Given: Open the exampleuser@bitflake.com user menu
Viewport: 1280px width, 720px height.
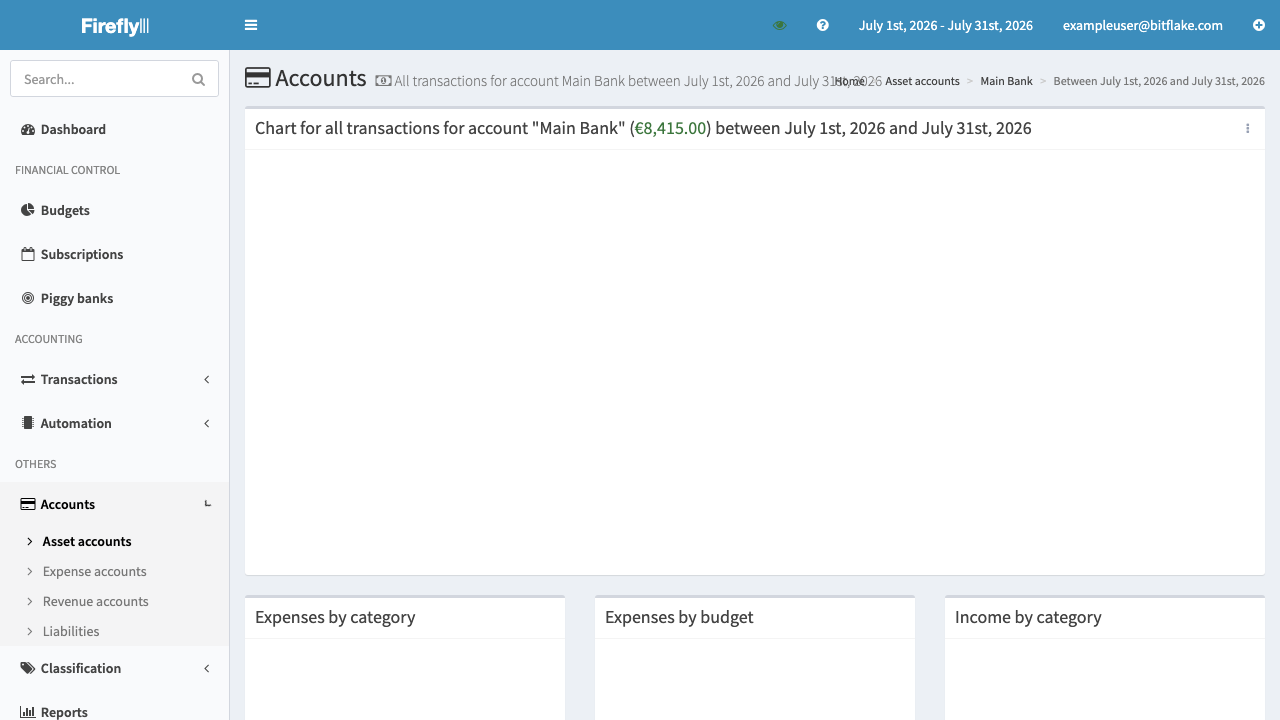Looking at the screenshot, I should pyautogui.click(x=1143, y=25).
